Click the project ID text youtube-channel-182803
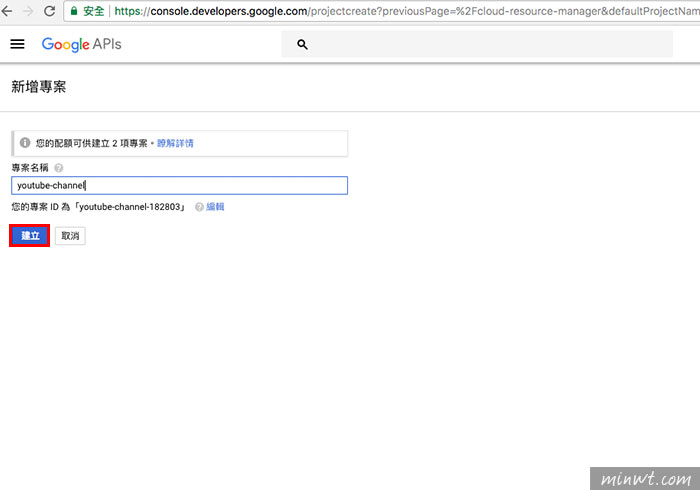Image resolution: width=700 pixels, height=490 pixels. [x=129, y=207]
